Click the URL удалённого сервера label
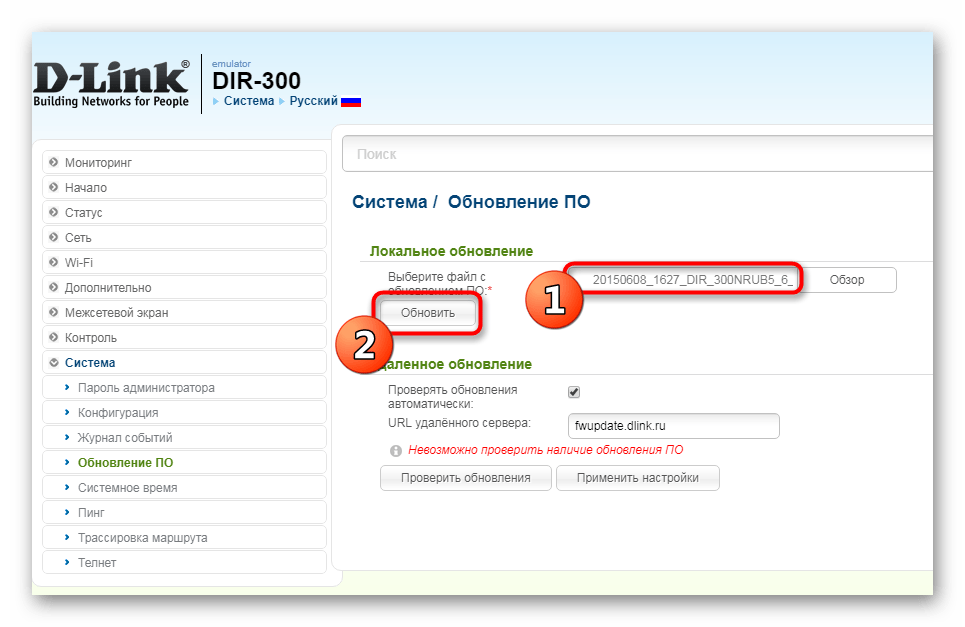 pos(459,423)
